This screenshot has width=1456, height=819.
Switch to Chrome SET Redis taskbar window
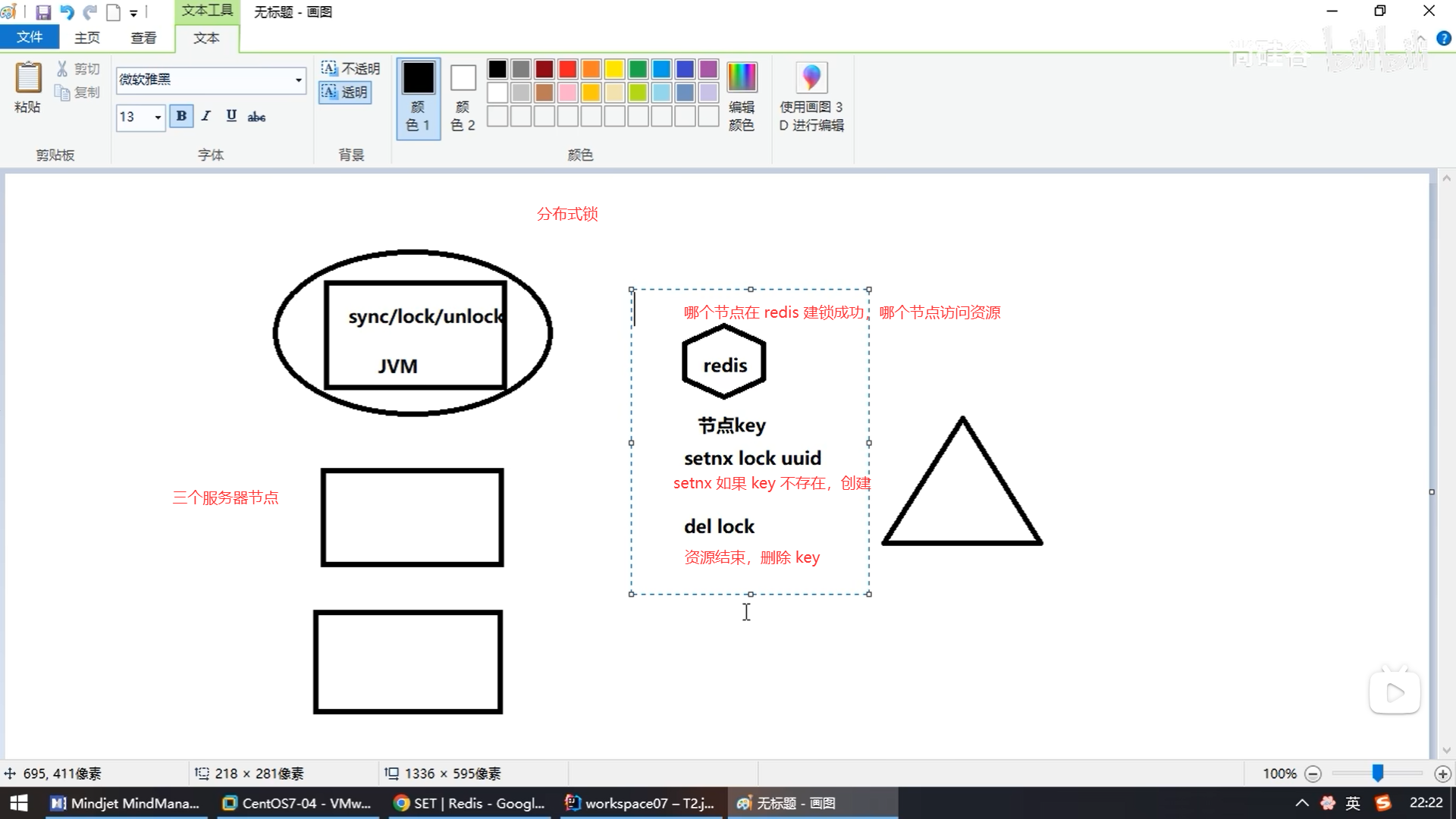click(x=470, y=803)
